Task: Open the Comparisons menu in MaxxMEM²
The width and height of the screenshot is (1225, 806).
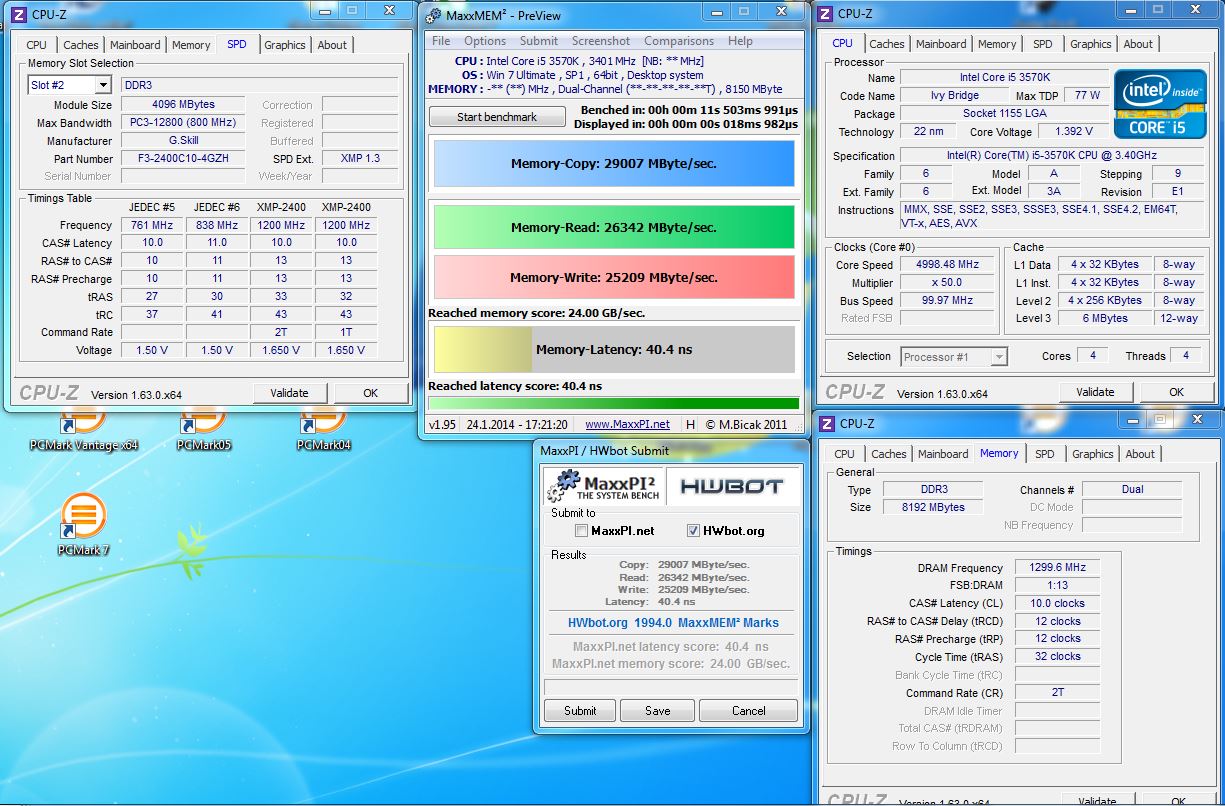Action: 679,41
